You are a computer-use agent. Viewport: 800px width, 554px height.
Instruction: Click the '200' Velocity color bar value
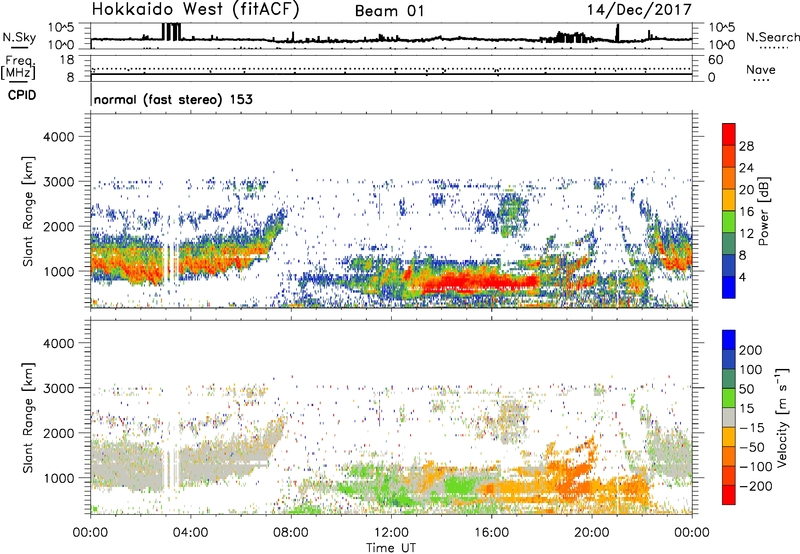point(751,350)
